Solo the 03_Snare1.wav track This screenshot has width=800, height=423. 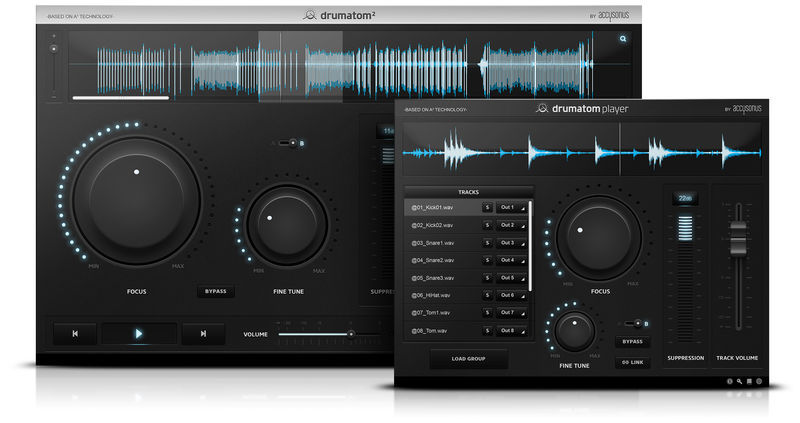click(487, 243)
